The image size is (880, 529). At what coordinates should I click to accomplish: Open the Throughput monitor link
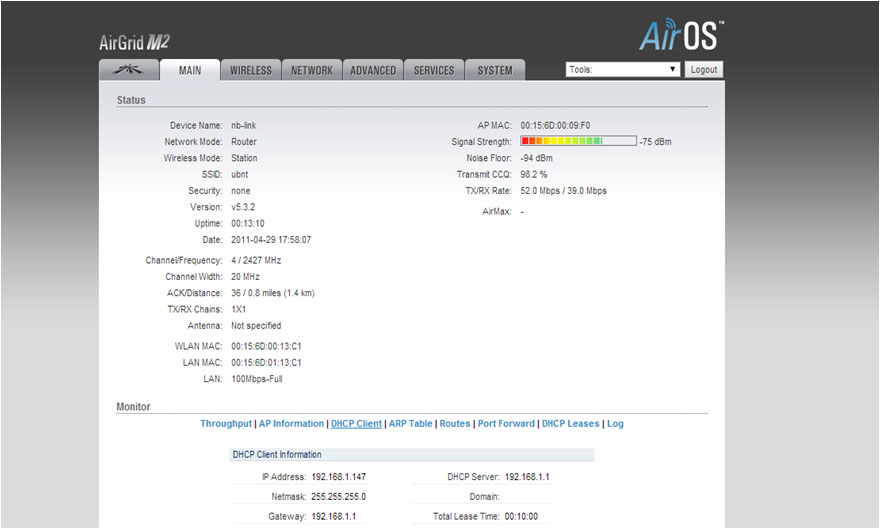[226, 424]
